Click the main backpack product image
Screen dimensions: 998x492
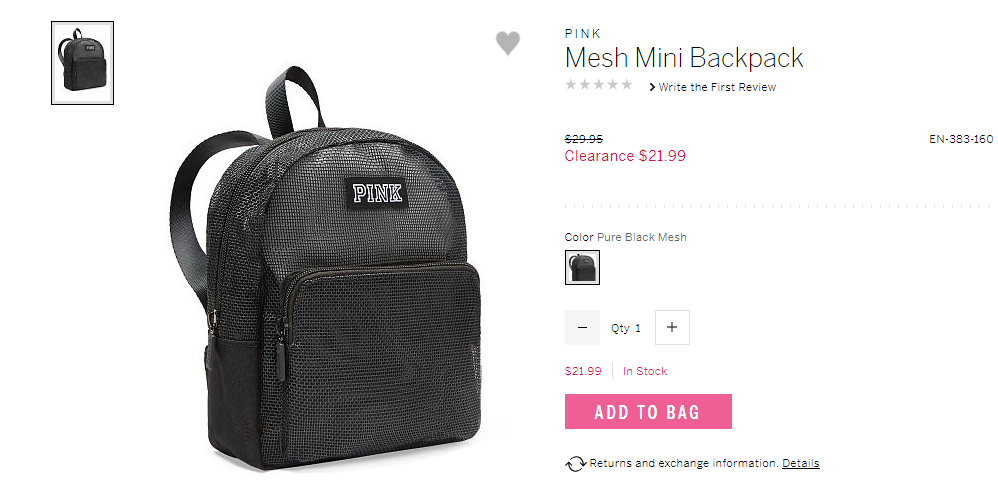(325, 267)
